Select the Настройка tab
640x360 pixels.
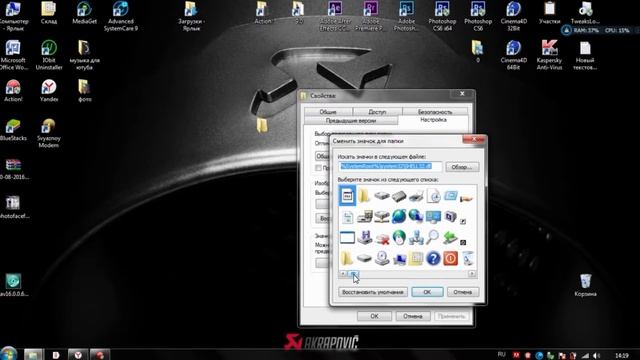(x=433, y=120)
